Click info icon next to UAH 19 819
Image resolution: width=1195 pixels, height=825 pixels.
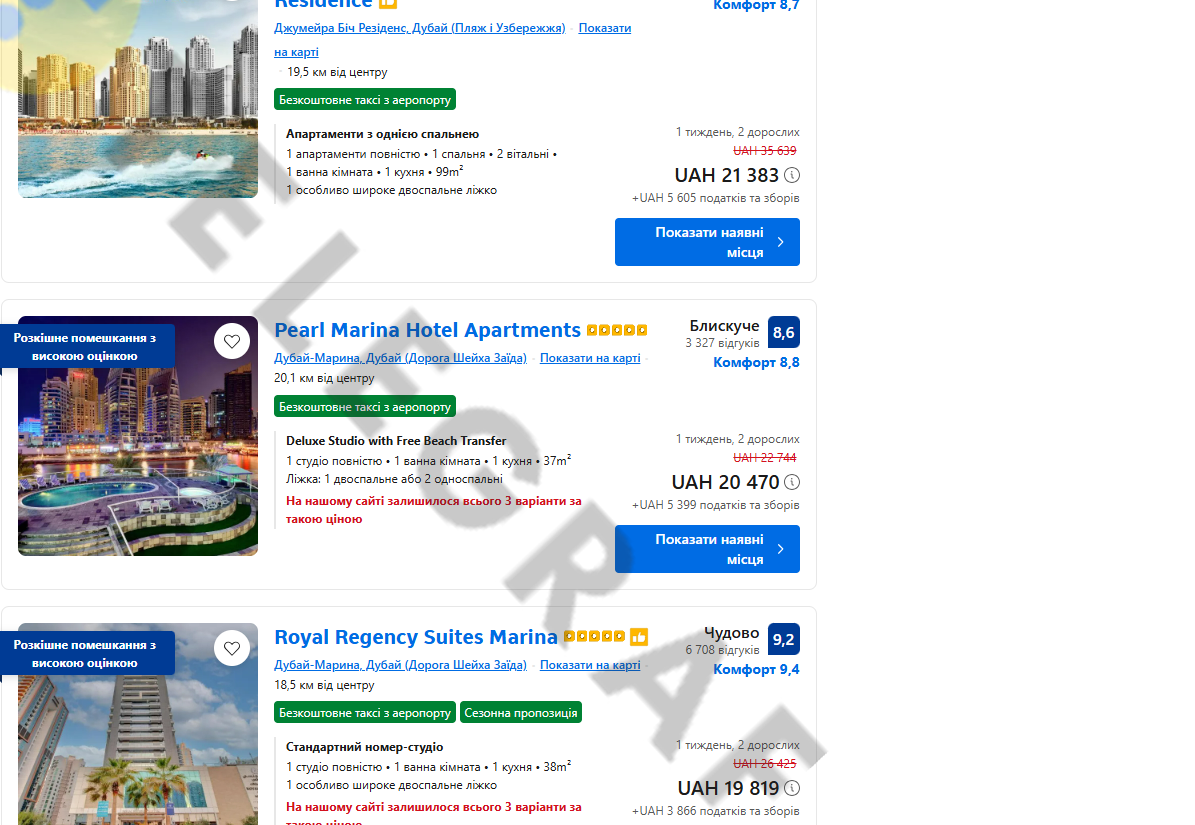tap(792, 788)
